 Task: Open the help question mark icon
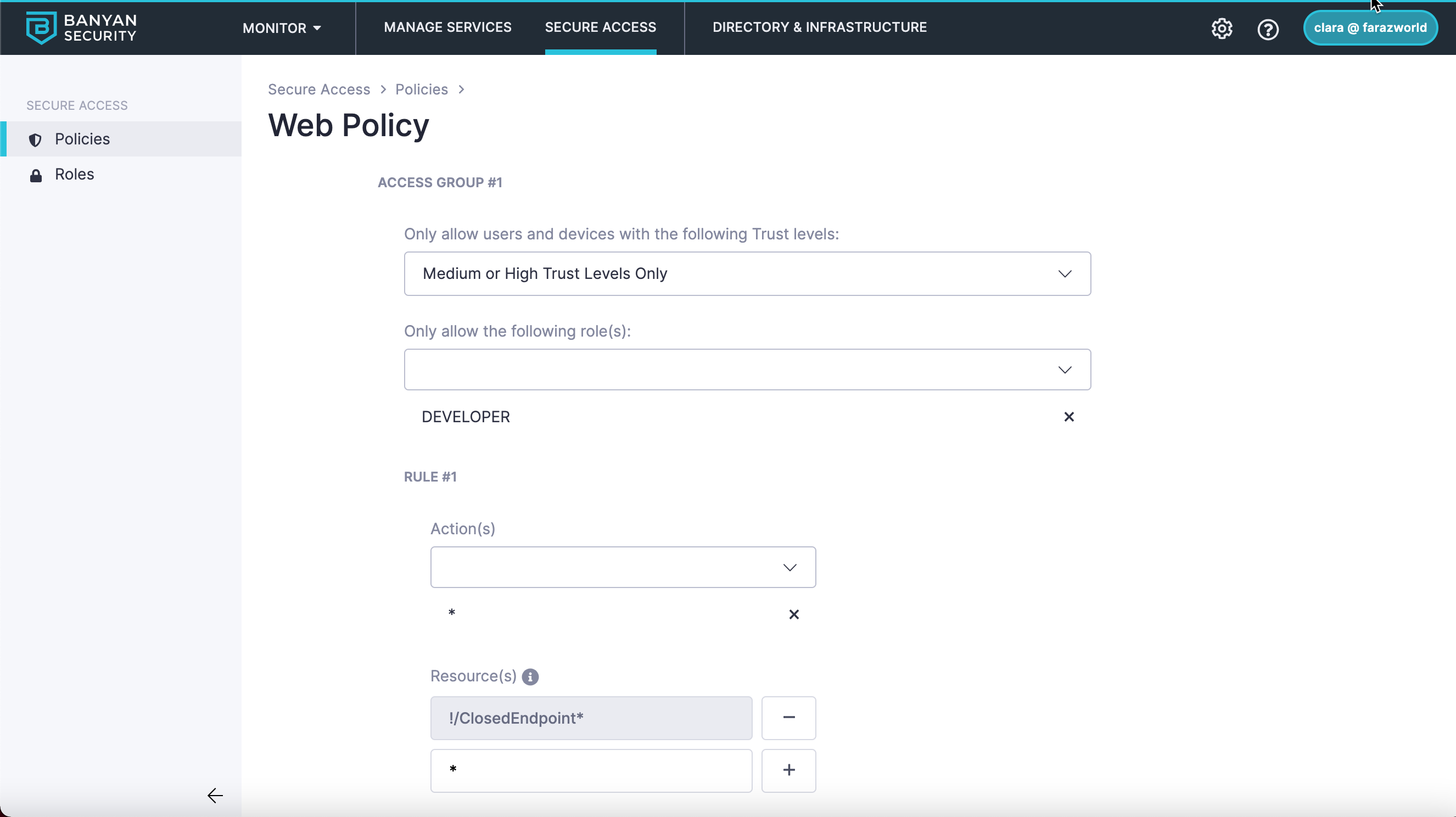tap(1268, 29)
